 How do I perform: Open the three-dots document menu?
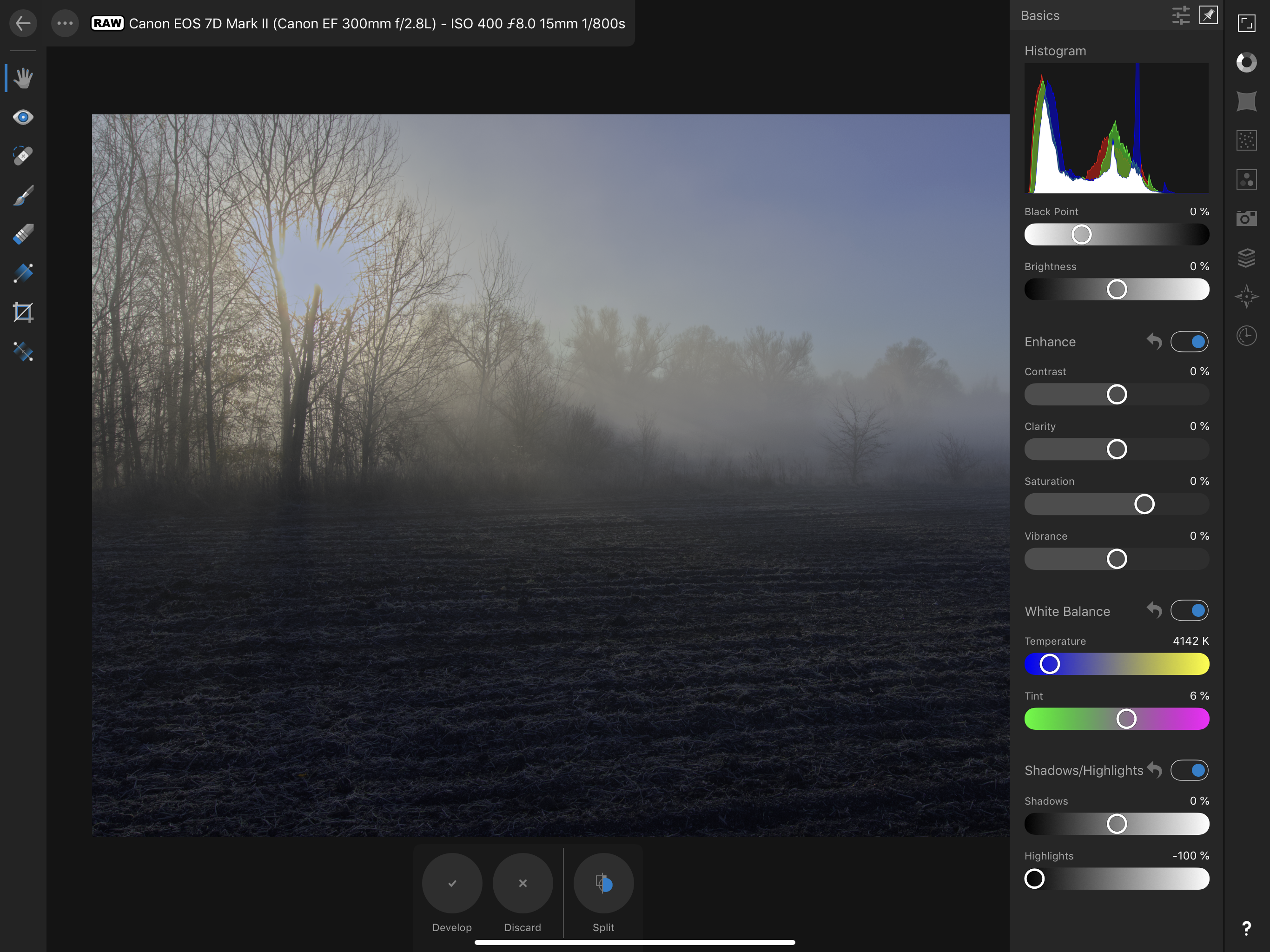coord(65,24)
